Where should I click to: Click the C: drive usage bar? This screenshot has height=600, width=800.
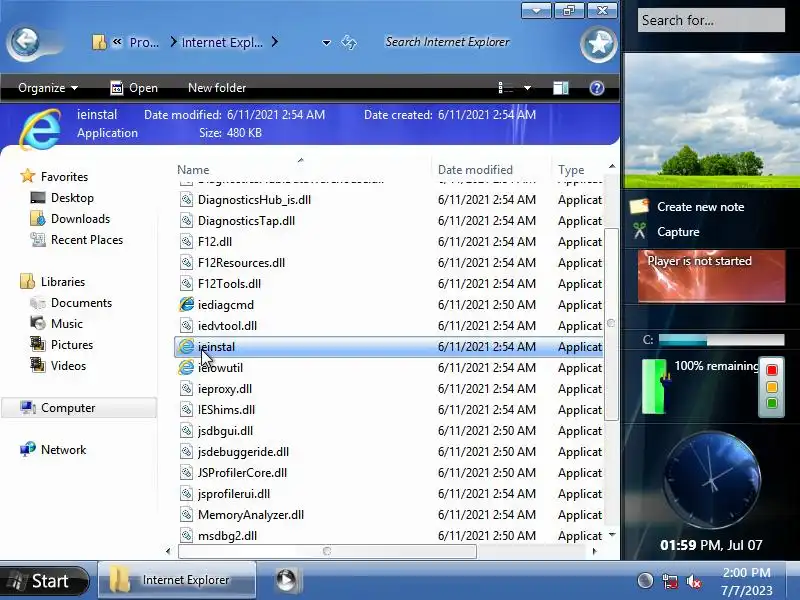[721, 340]
